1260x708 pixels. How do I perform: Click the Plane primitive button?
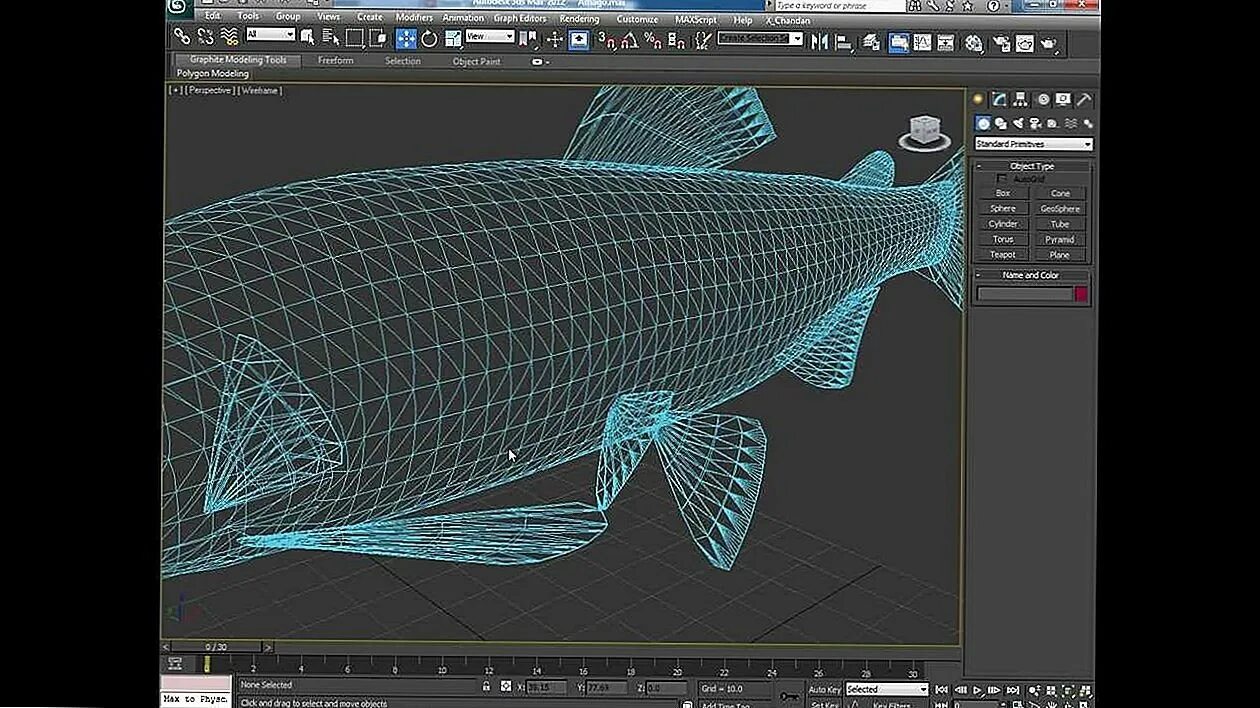coord(1060,255)
